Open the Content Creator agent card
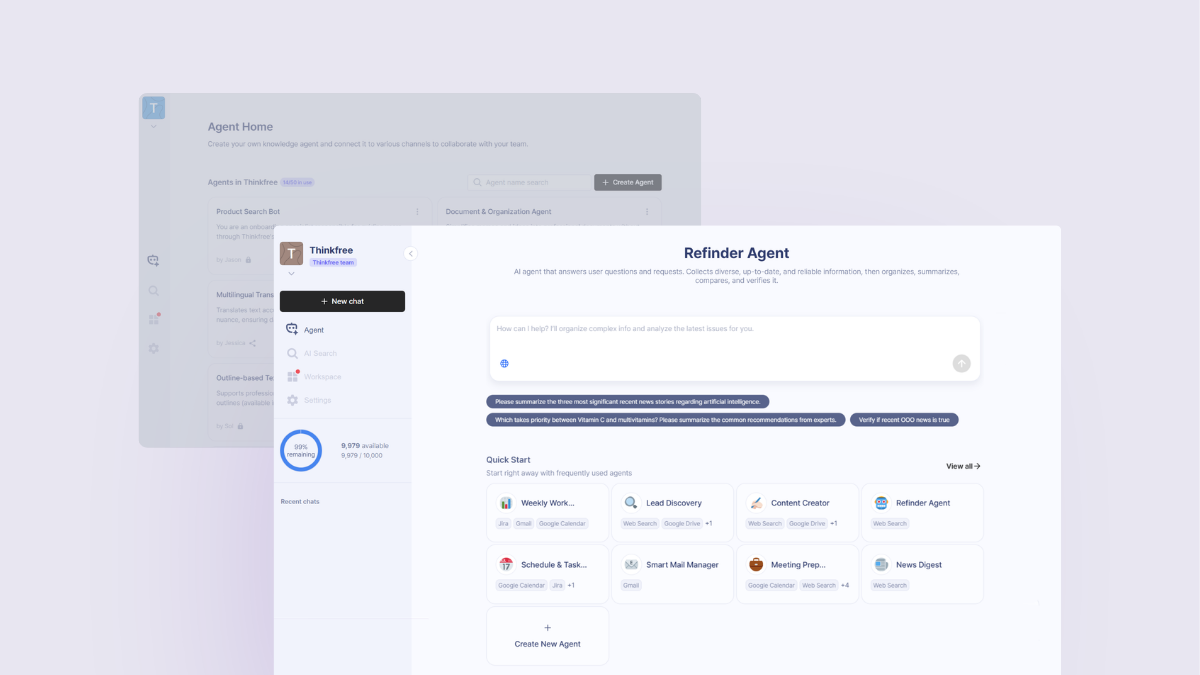Screen dimensions: 1200x675 (797, 512)
